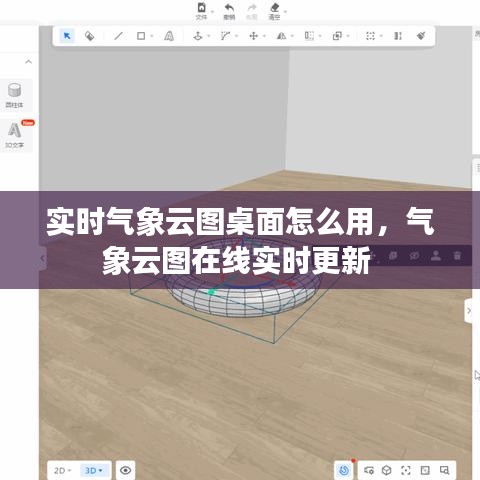Open the curved path tool dropdown arrow
This screenshot has height=480, width=480.
point(236,36)
